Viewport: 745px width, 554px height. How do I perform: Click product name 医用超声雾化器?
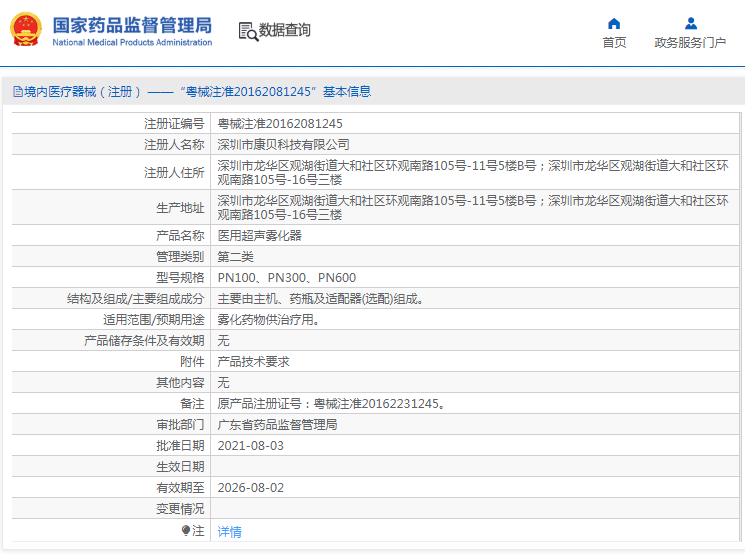[260, 236]
